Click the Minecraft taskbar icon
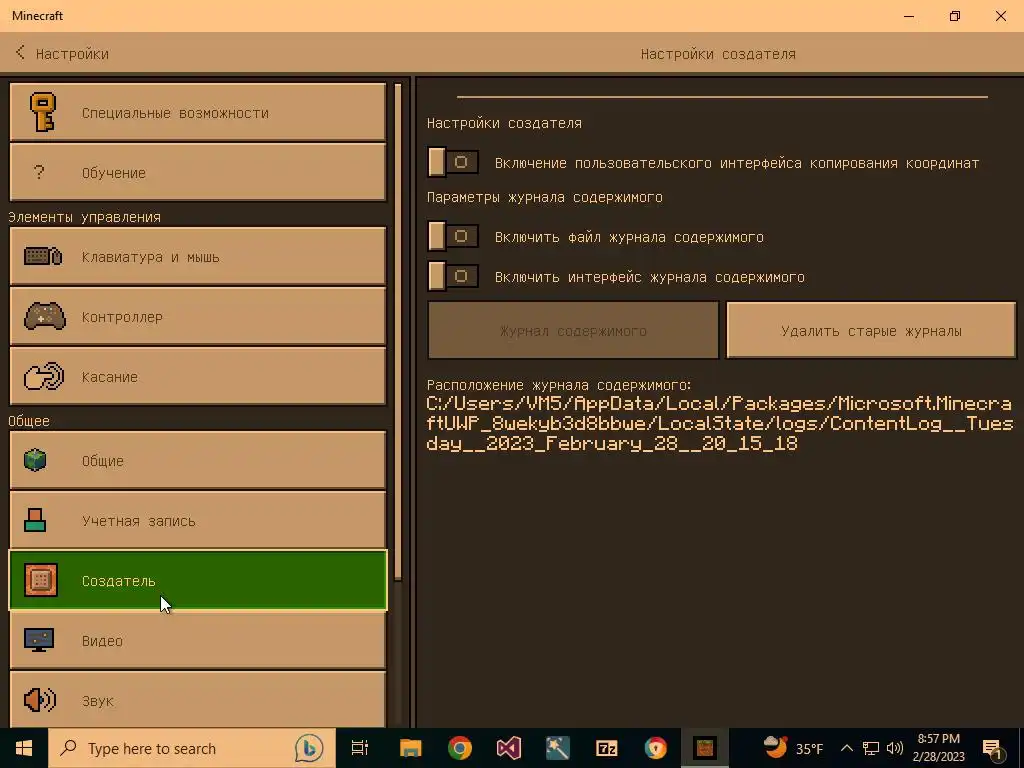Image resolution: width=1024 pixels, height=768 pixels. [705, 748]
